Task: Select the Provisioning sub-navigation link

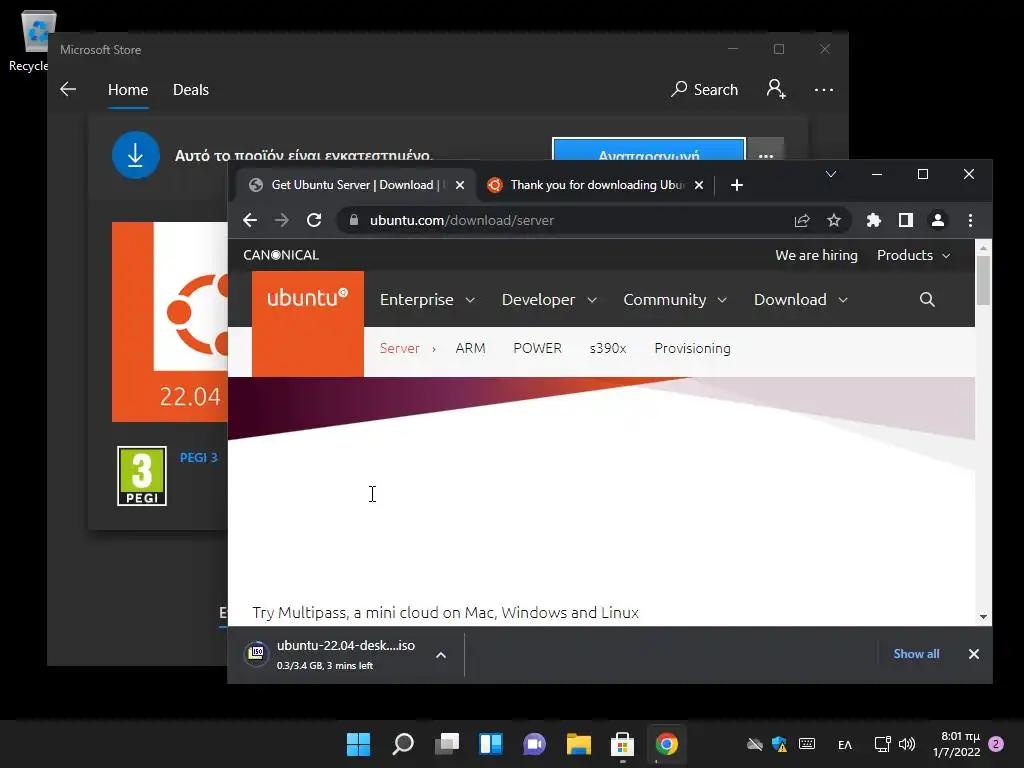Action: 692,349
